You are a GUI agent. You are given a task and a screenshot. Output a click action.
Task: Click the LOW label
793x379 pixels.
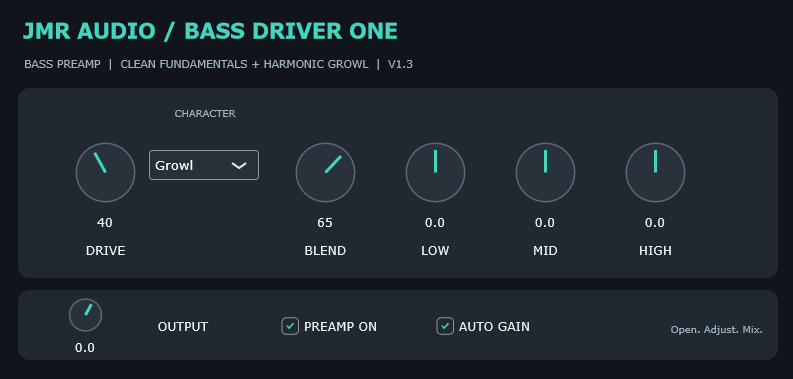[x=435, y=250]
